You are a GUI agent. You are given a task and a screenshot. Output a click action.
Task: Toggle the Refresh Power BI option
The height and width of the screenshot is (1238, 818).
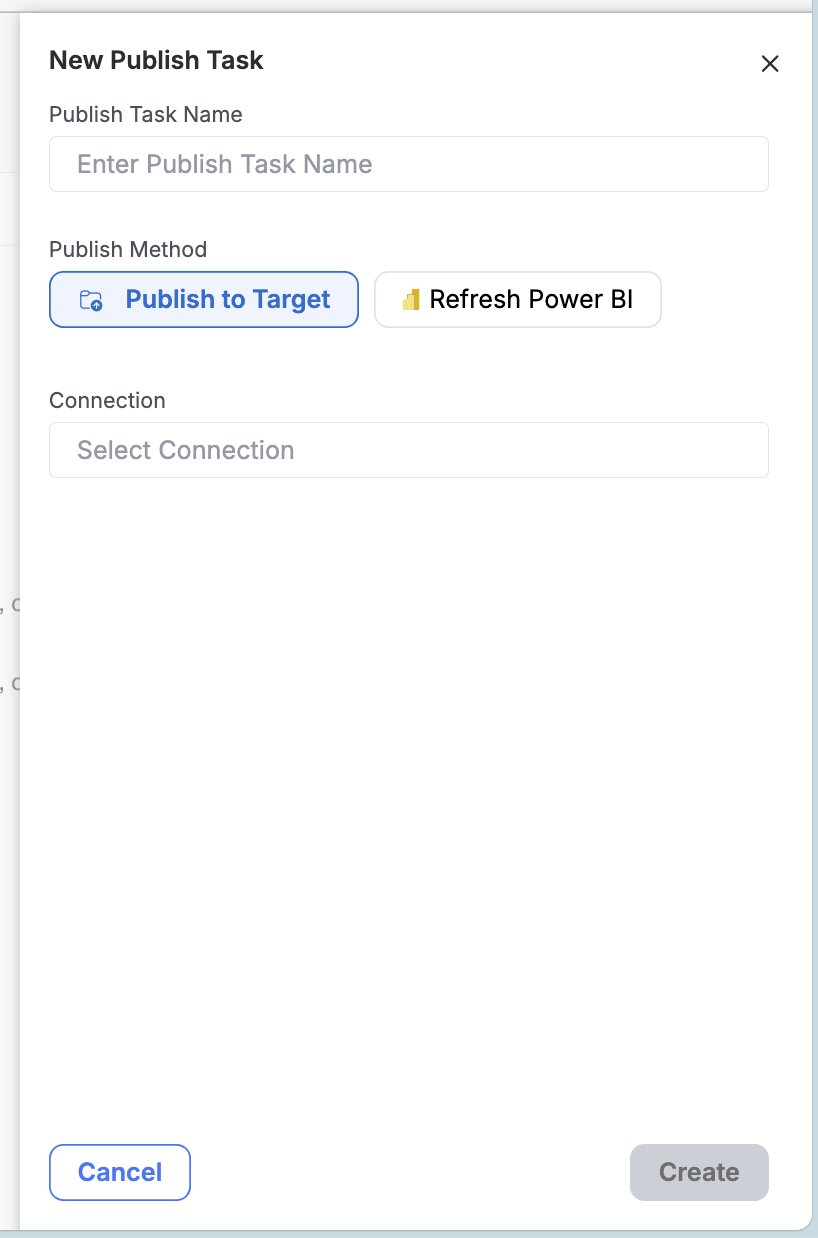tap(518, 299)
